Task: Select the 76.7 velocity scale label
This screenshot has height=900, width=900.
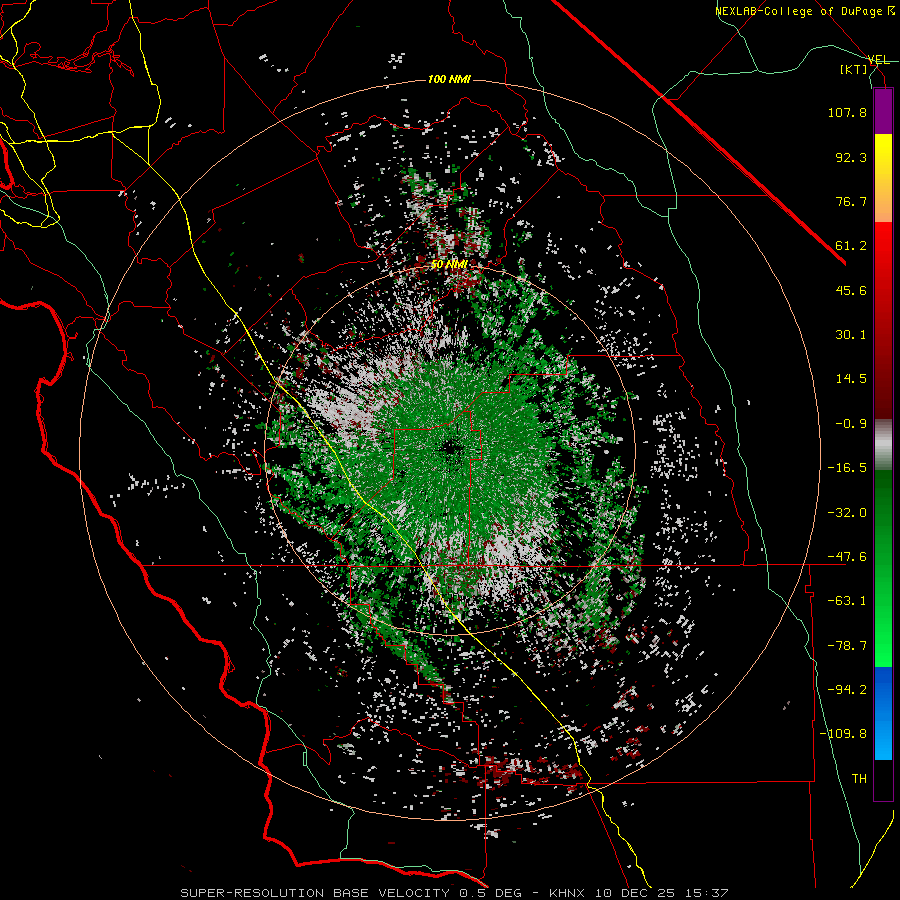Action: pyautogui.click(x=851, y=201)
